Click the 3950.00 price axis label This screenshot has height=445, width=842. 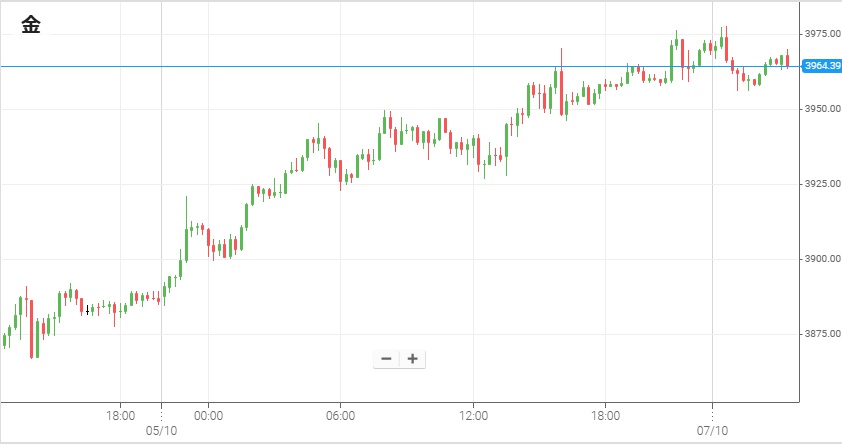pyautogui.click(x=820, y=109)
